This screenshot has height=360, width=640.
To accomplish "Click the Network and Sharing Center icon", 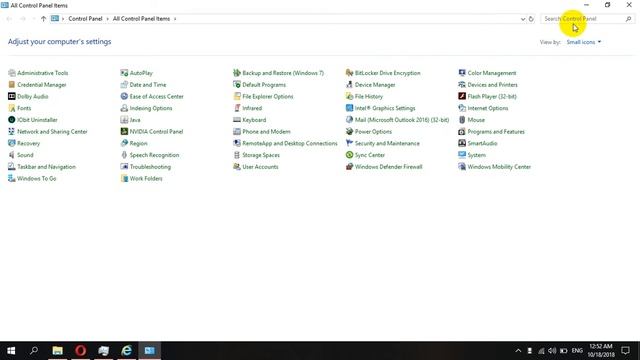I will (x=12, y=131).
